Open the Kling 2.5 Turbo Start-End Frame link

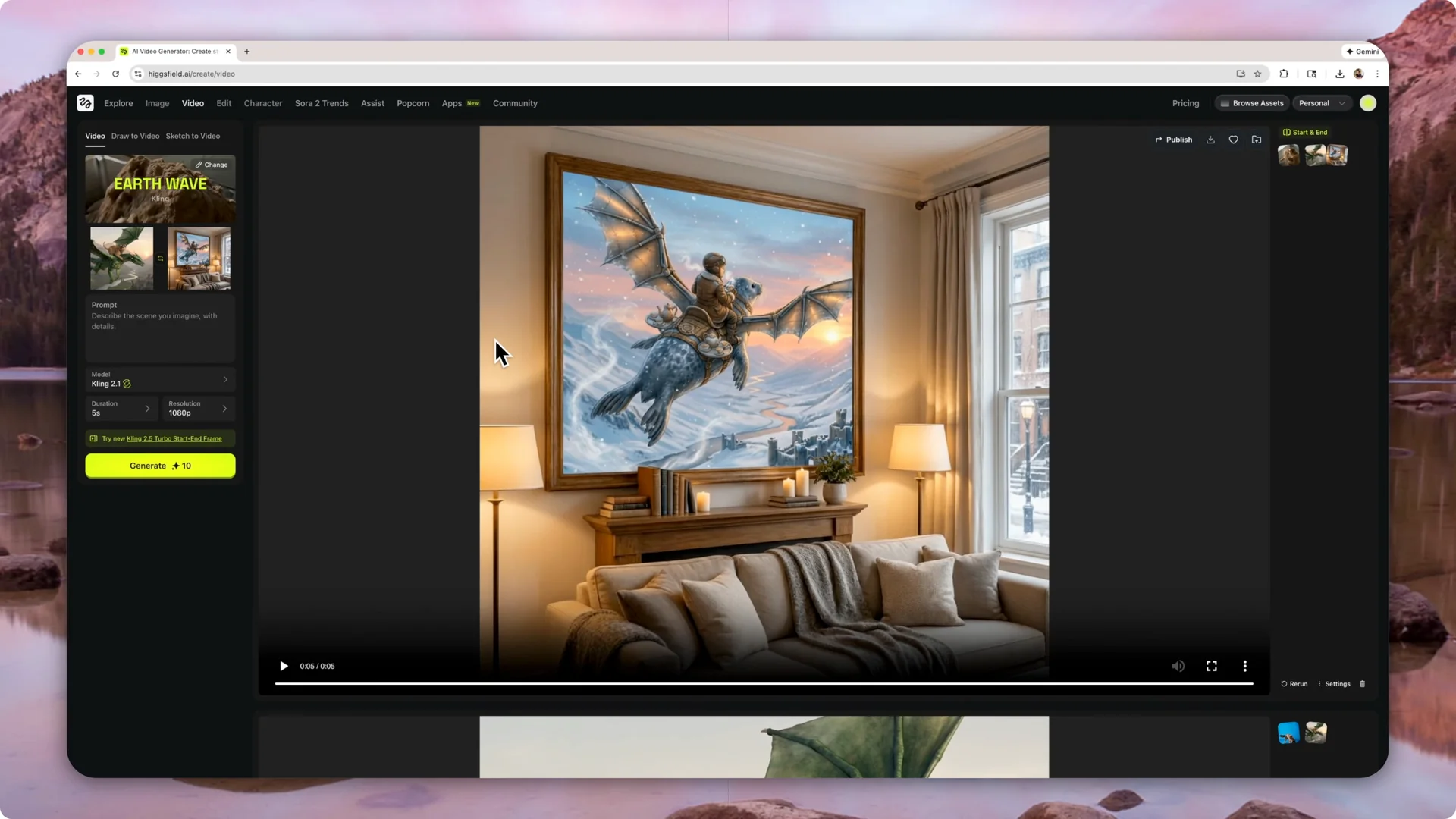point(173,438)
